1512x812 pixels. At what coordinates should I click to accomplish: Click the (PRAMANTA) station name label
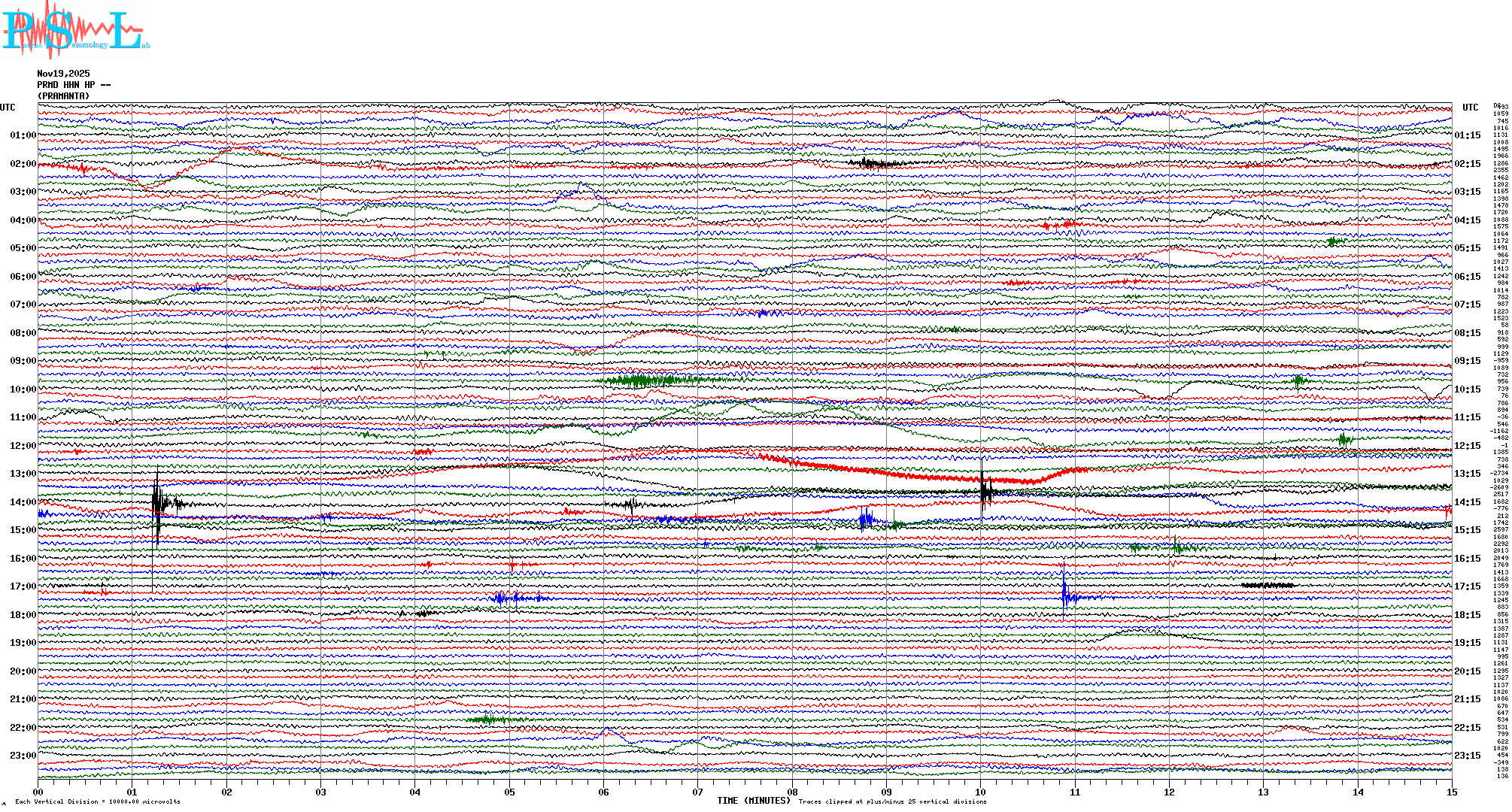63,96
